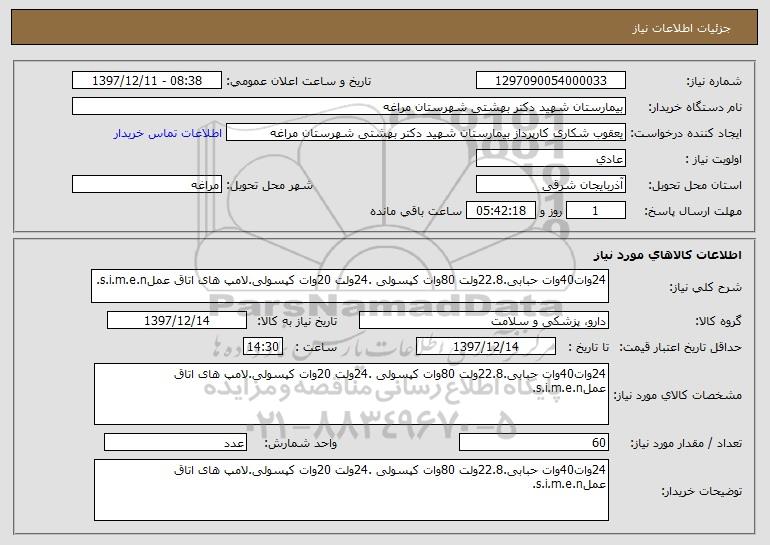The width and height of the screenshot is (770, 545).
Task: Click the واحد شمارش field showing عدد
Action: [x=175, y=442]
